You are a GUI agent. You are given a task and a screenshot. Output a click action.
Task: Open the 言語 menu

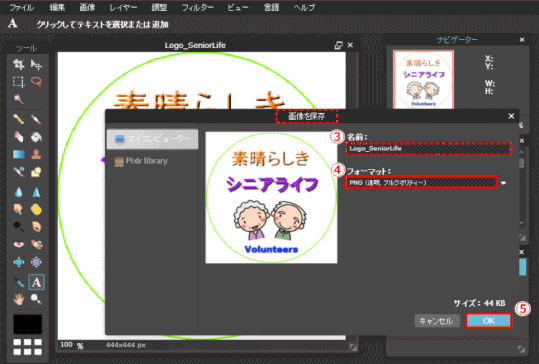pos(271,8)
